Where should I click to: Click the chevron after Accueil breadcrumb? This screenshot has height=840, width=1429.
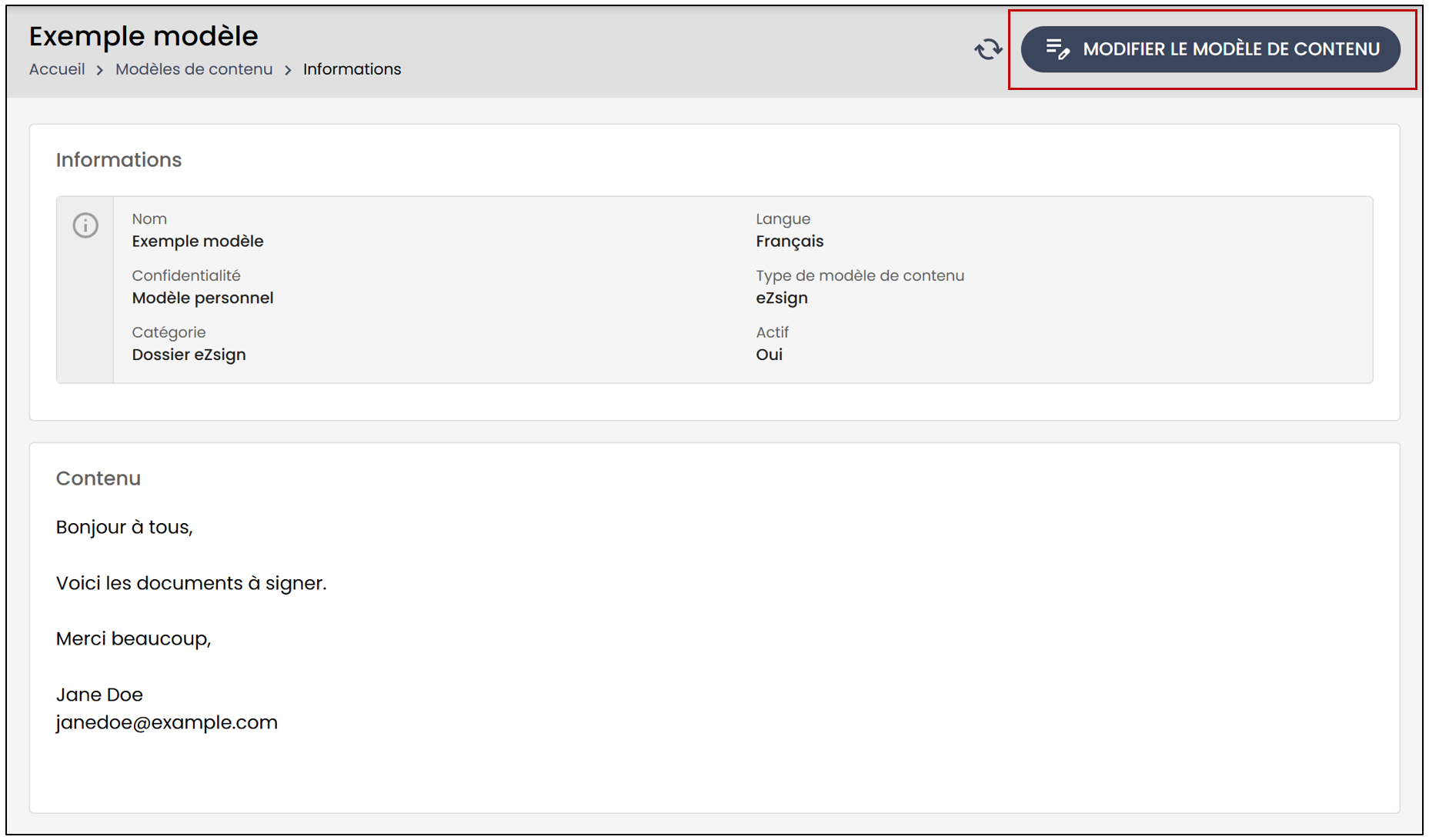point(100,70)
